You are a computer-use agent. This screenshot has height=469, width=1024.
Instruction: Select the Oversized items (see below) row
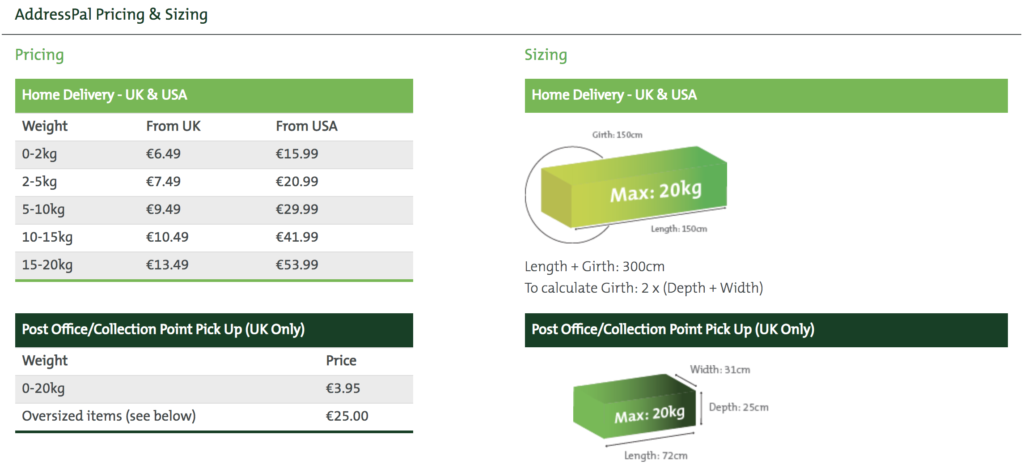214,416
